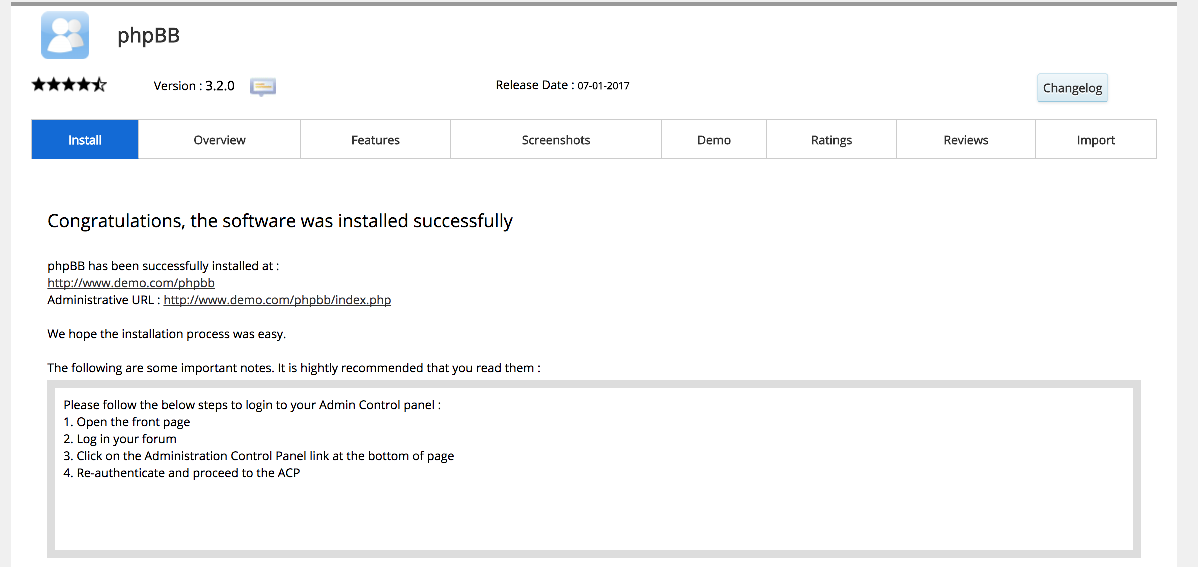The width and height of the screenshot is (1198, 567).
Task: Open the Administrative URL index.php link
Action: pos(277,300)
